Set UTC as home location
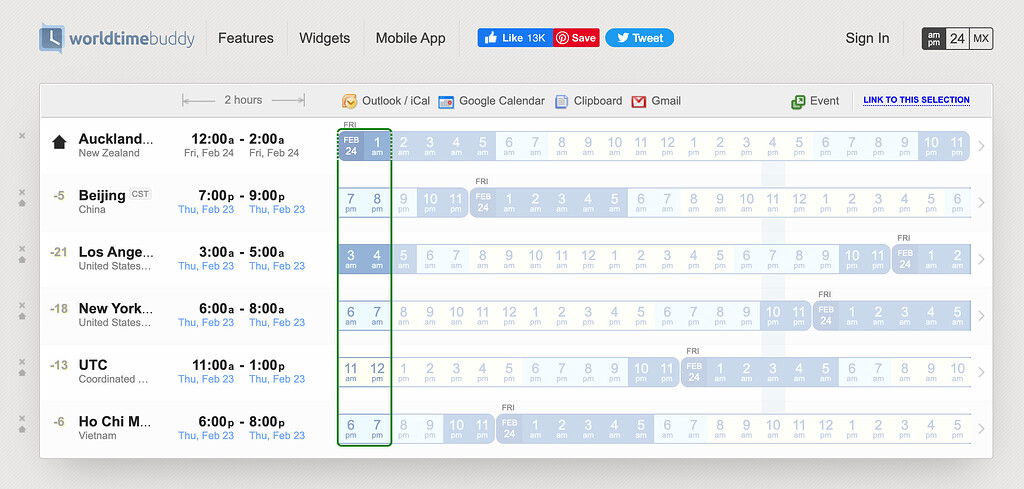1024x489 pixels. 22,373
